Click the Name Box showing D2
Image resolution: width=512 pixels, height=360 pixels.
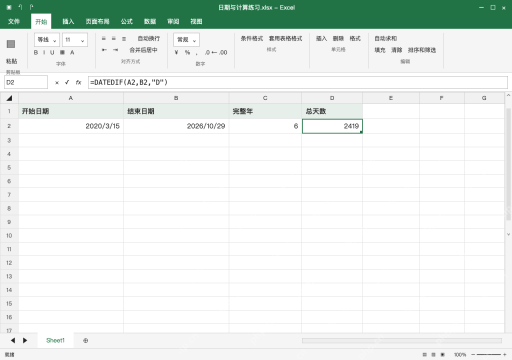click(26, 82)
